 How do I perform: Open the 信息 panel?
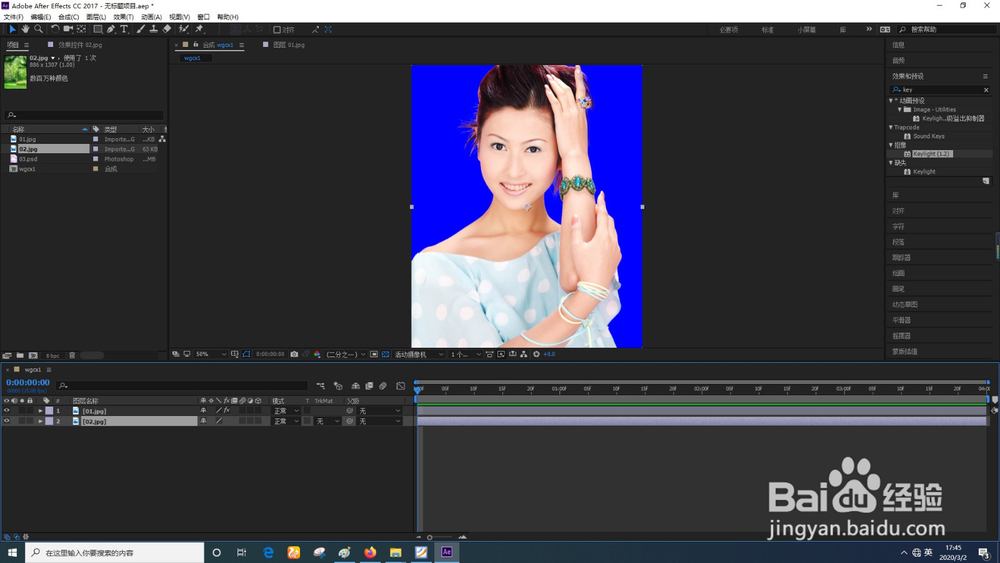[x=899, y=45]
